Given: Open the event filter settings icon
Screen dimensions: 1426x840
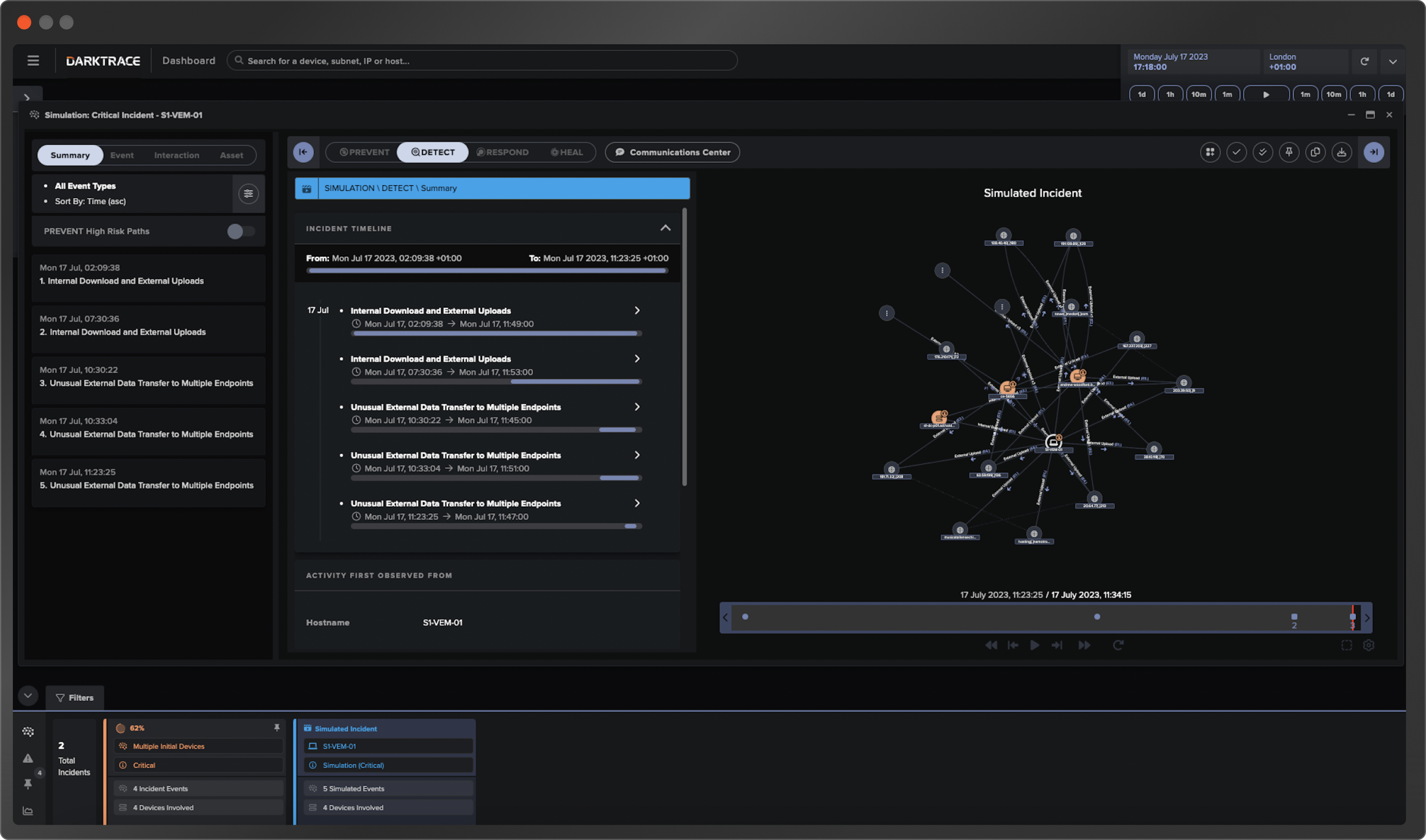Looking at the screenshot, I should 248,194.
